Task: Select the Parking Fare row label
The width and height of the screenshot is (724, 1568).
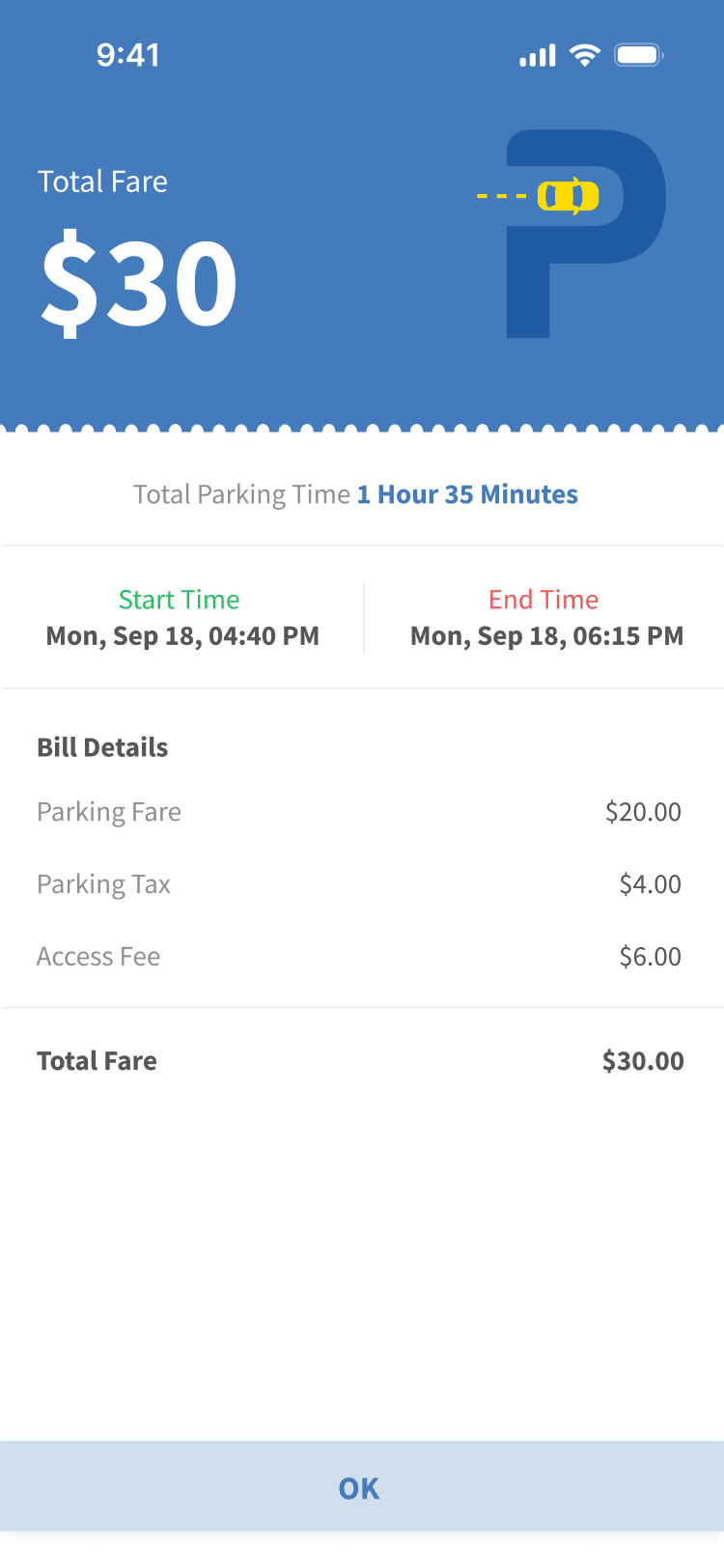Action: [x=109, y=812]
